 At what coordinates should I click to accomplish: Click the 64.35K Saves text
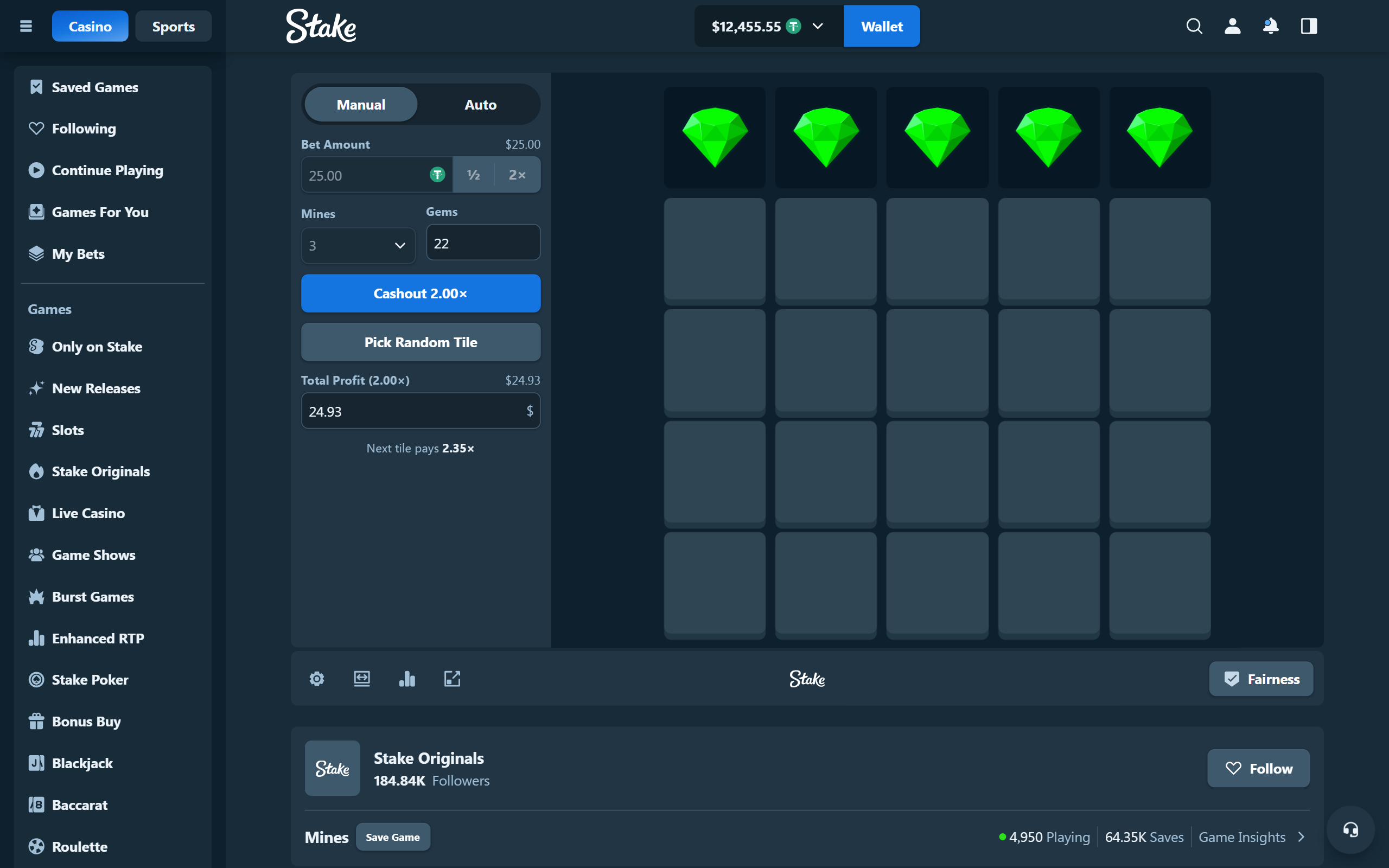(x=1144, y=837)
